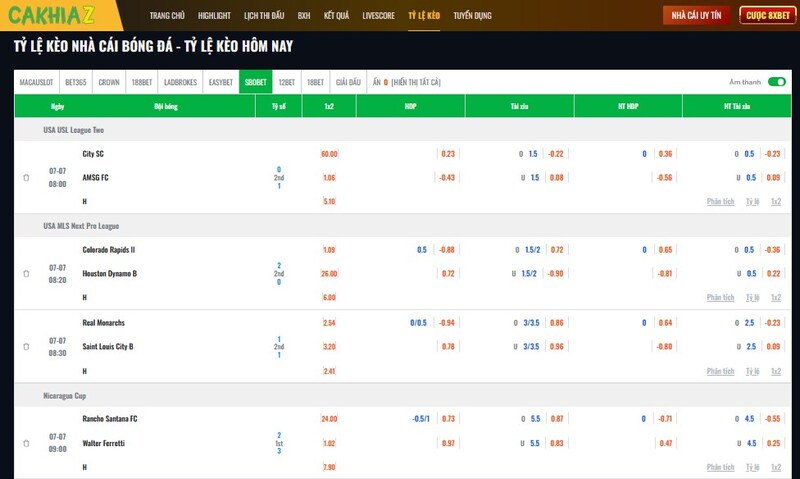The width and height of the screenshot is (800, 479).
Task: Click City SC team name
Action: tap(93, 154)
